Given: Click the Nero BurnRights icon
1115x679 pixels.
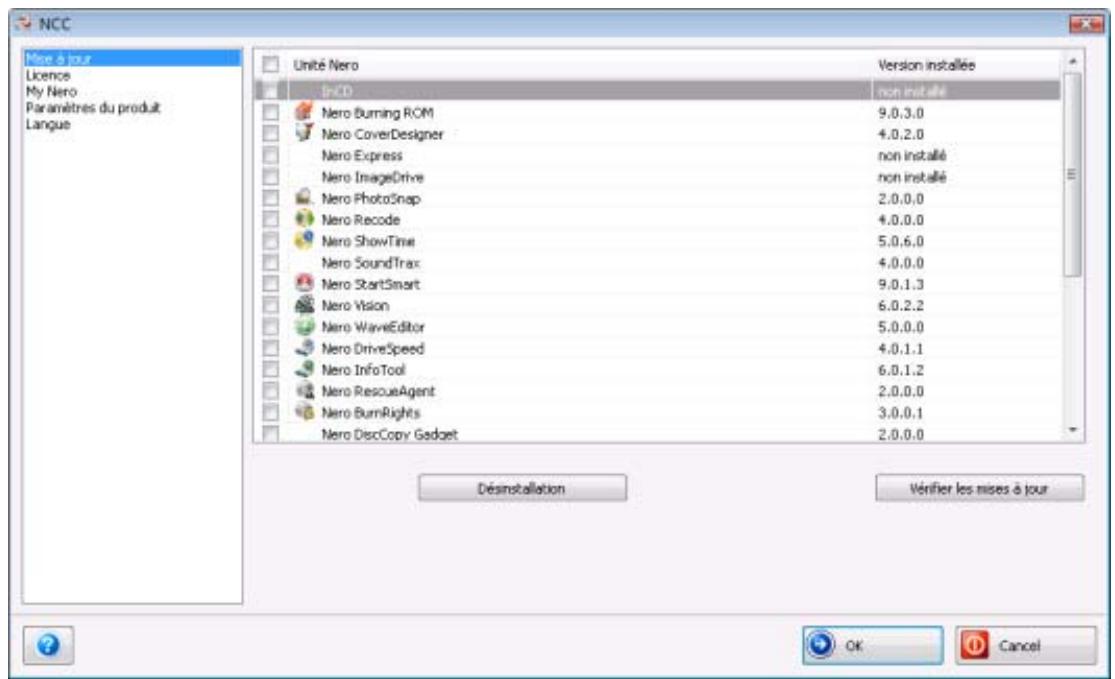Looking at the screenshot, I should coord(304,412).
